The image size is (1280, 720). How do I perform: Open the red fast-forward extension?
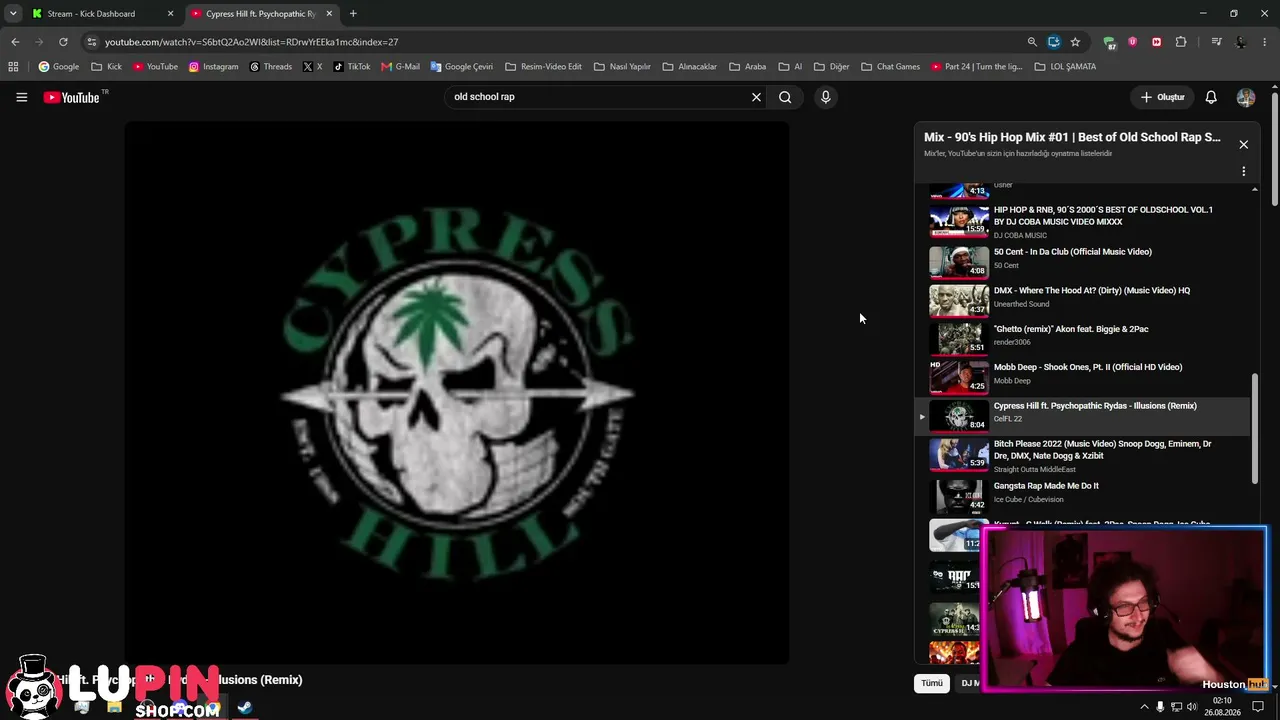point(1157,42)
